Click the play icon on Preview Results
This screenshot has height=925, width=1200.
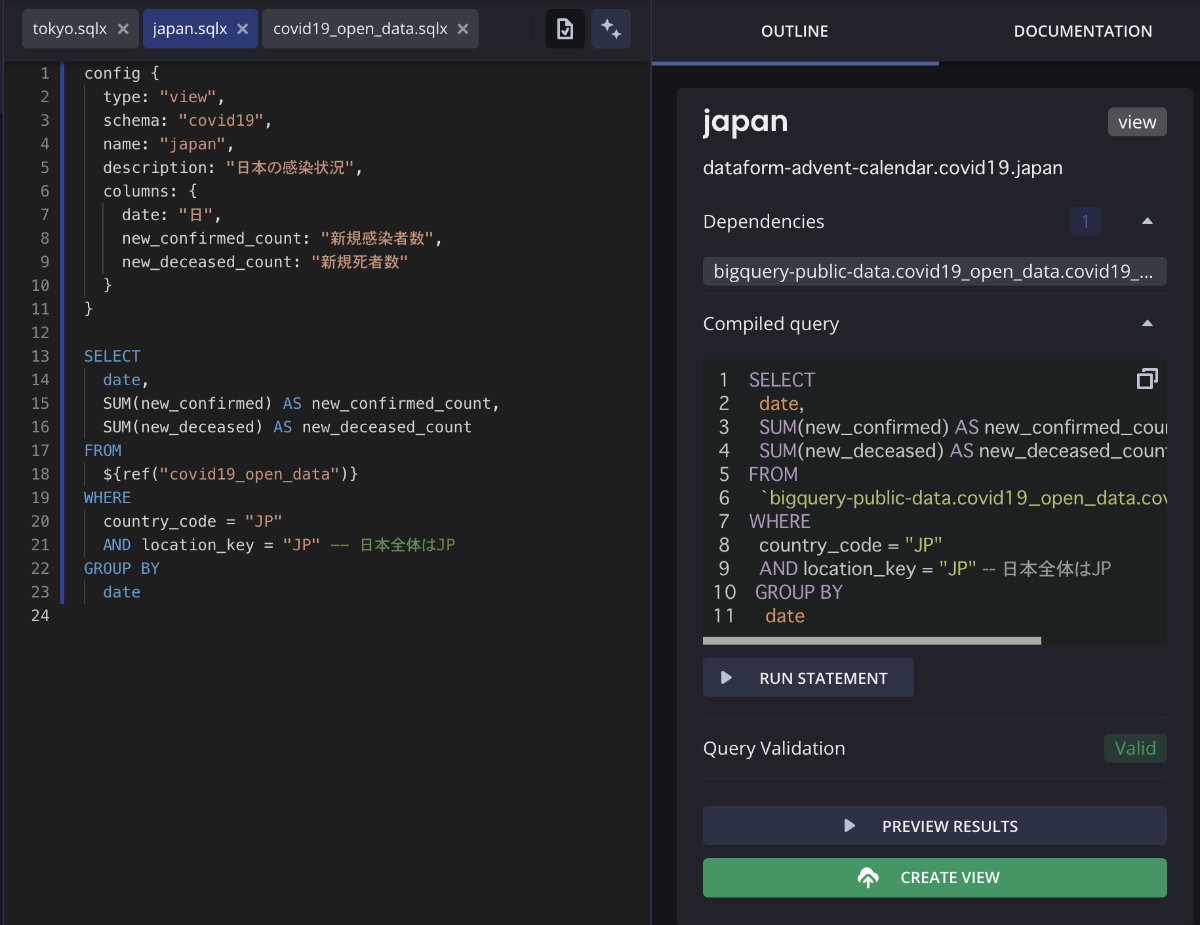(x=850, y=826)
